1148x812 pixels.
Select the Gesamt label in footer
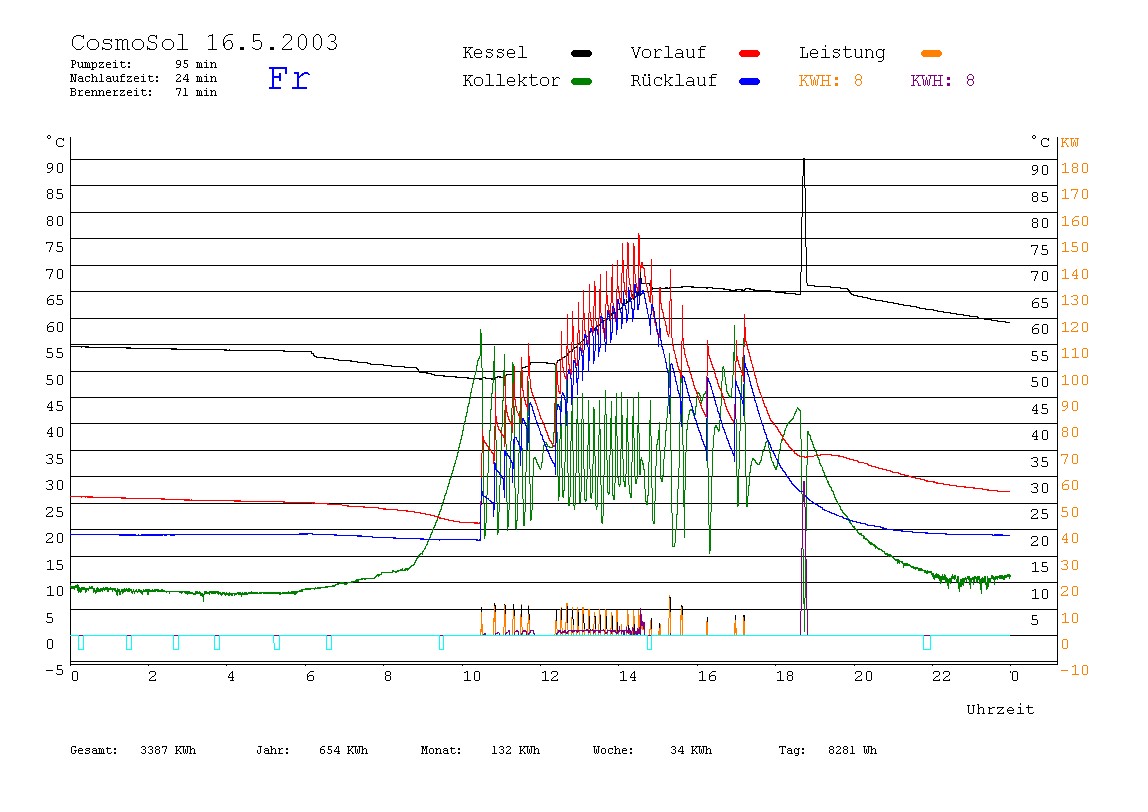pyautogui.click(x=94, y=750)
